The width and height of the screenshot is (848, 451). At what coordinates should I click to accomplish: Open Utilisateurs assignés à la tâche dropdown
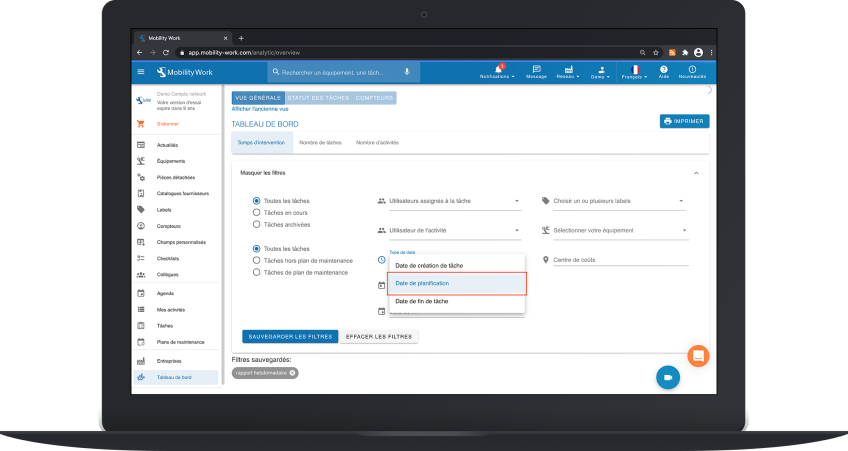click(454, 201)
